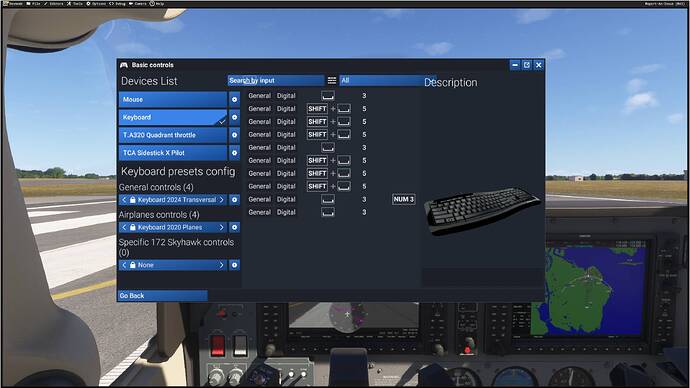Image resolution: width=690 pixels, height=388 pixels.
Task: Click the list filter icon beside search
Action: click(332, 80)
